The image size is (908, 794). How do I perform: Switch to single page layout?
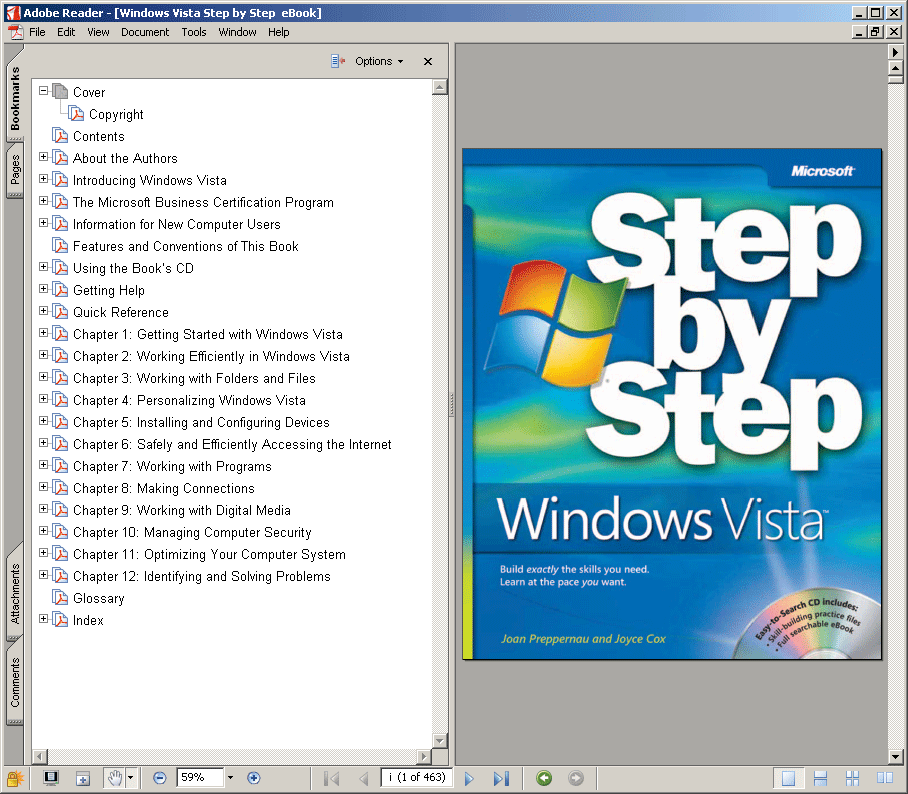788,778
